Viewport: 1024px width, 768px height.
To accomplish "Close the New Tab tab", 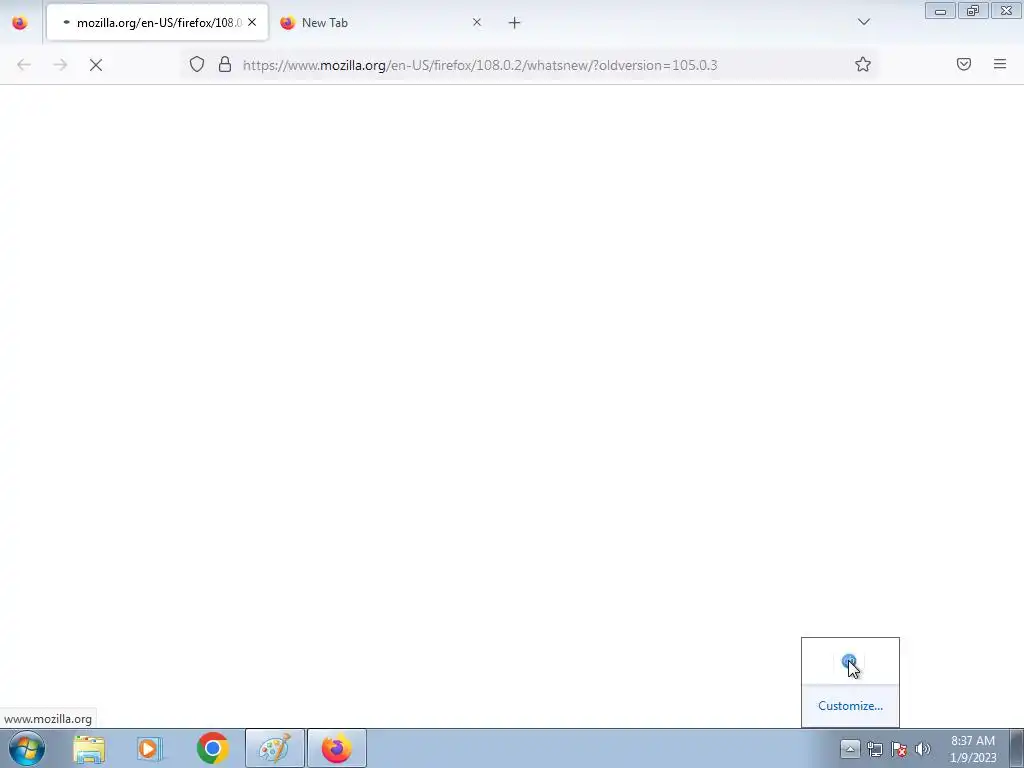I will click(x=477, y=22).
